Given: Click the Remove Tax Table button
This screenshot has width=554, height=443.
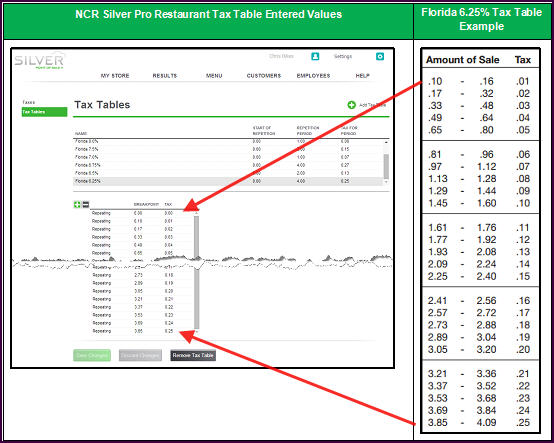Looking at the screenshot, I should 193,355.
